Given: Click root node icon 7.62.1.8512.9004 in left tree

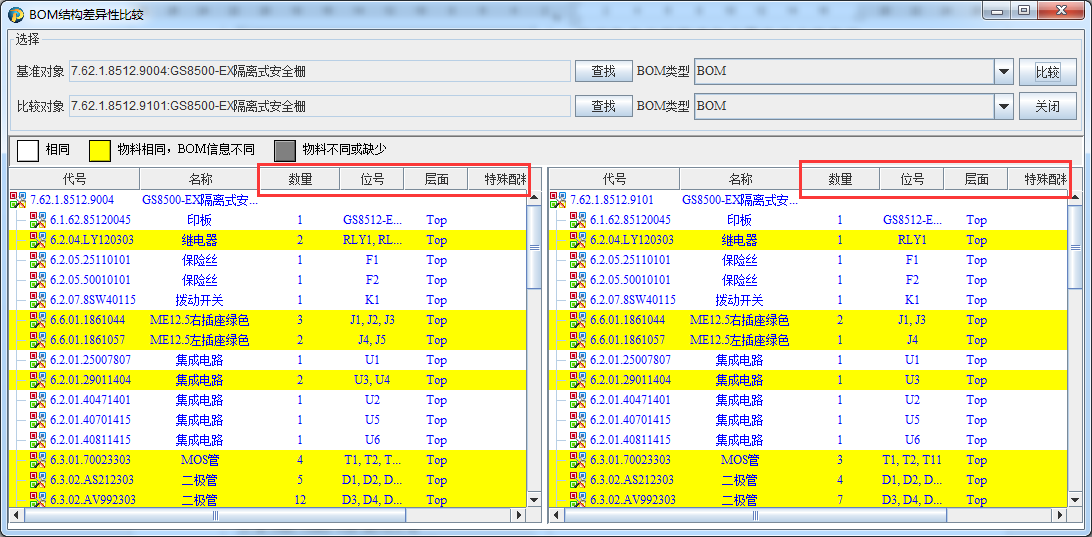Looking at the screenshot, I should [x=18, y=200].
